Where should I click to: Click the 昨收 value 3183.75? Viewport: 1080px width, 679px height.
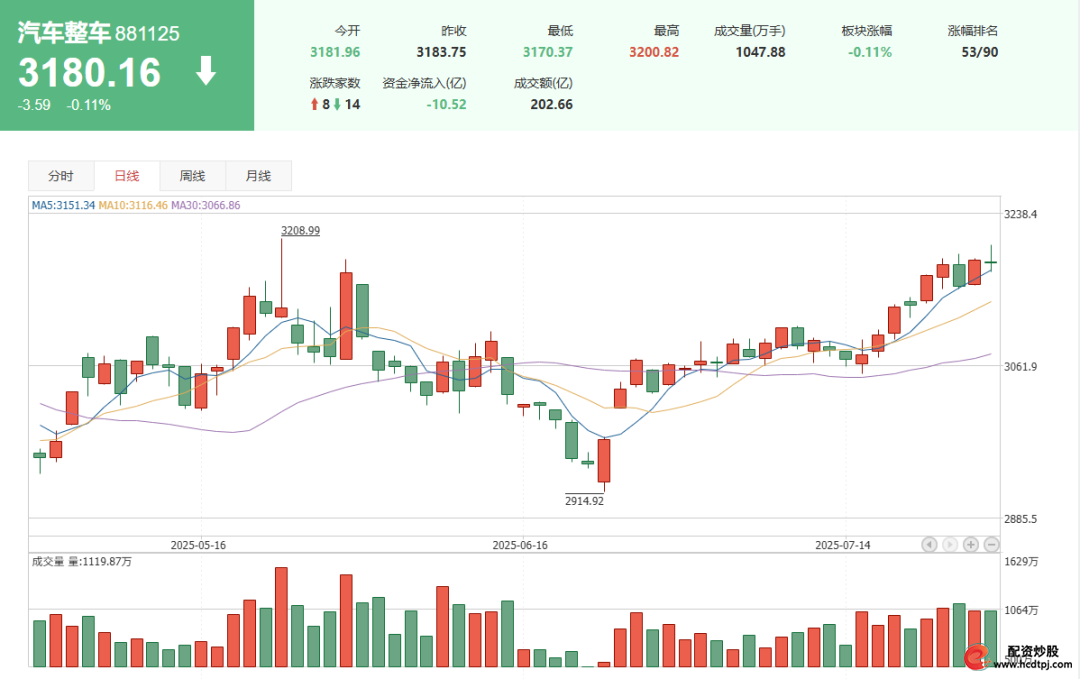tap(442, 52)
